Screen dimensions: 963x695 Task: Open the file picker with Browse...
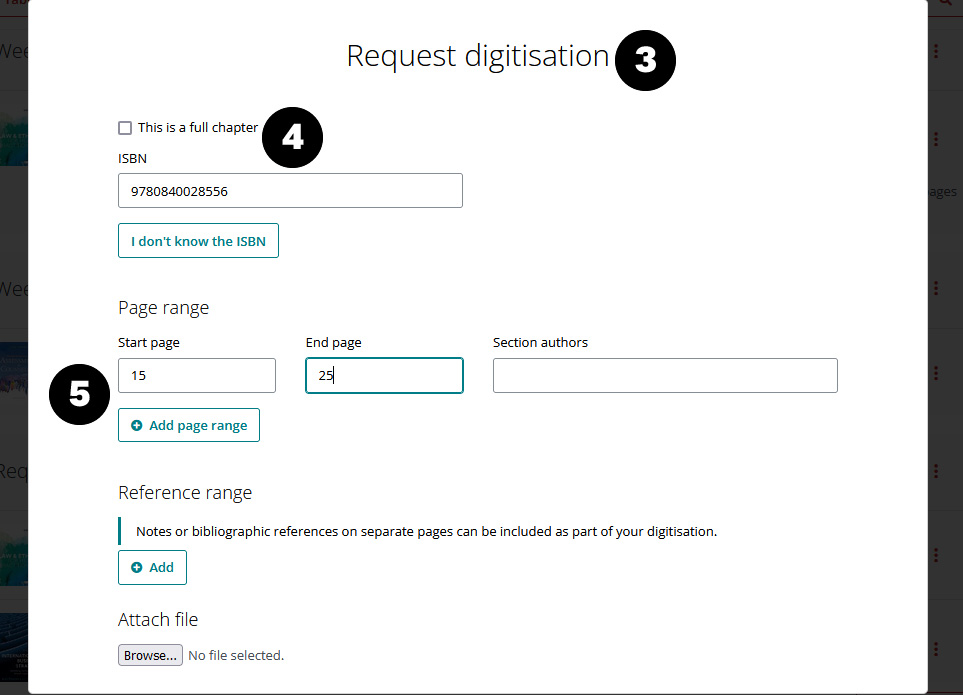[150, 655]
